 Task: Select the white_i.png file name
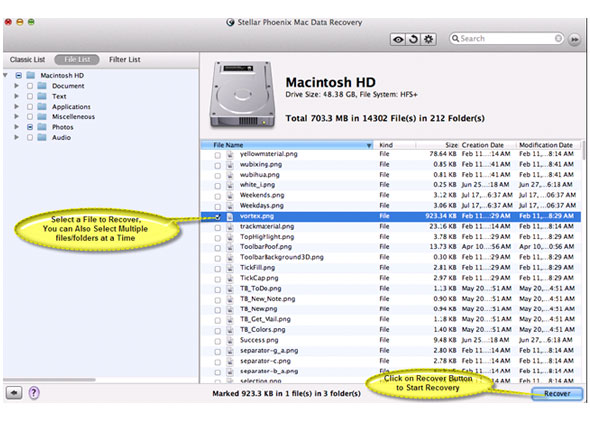[x=257, y=185]
